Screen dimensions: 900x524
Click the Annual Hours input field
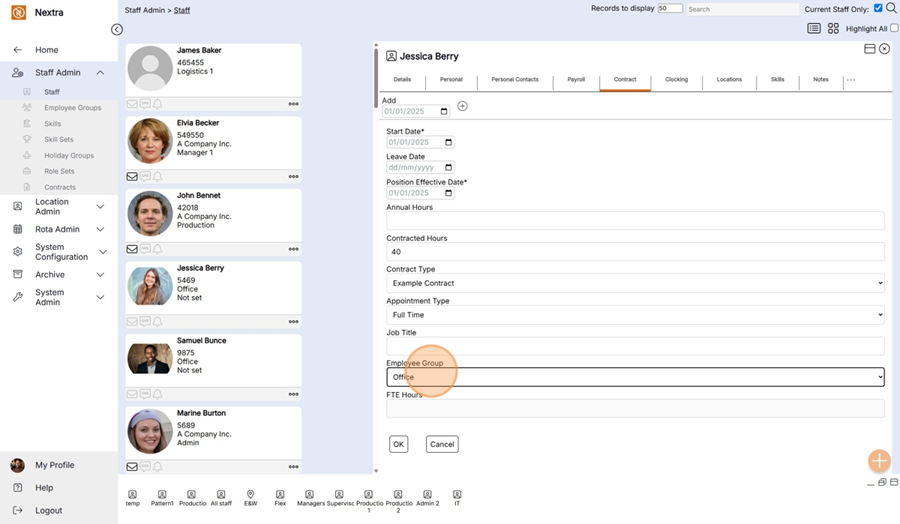[x=635, y=221]
